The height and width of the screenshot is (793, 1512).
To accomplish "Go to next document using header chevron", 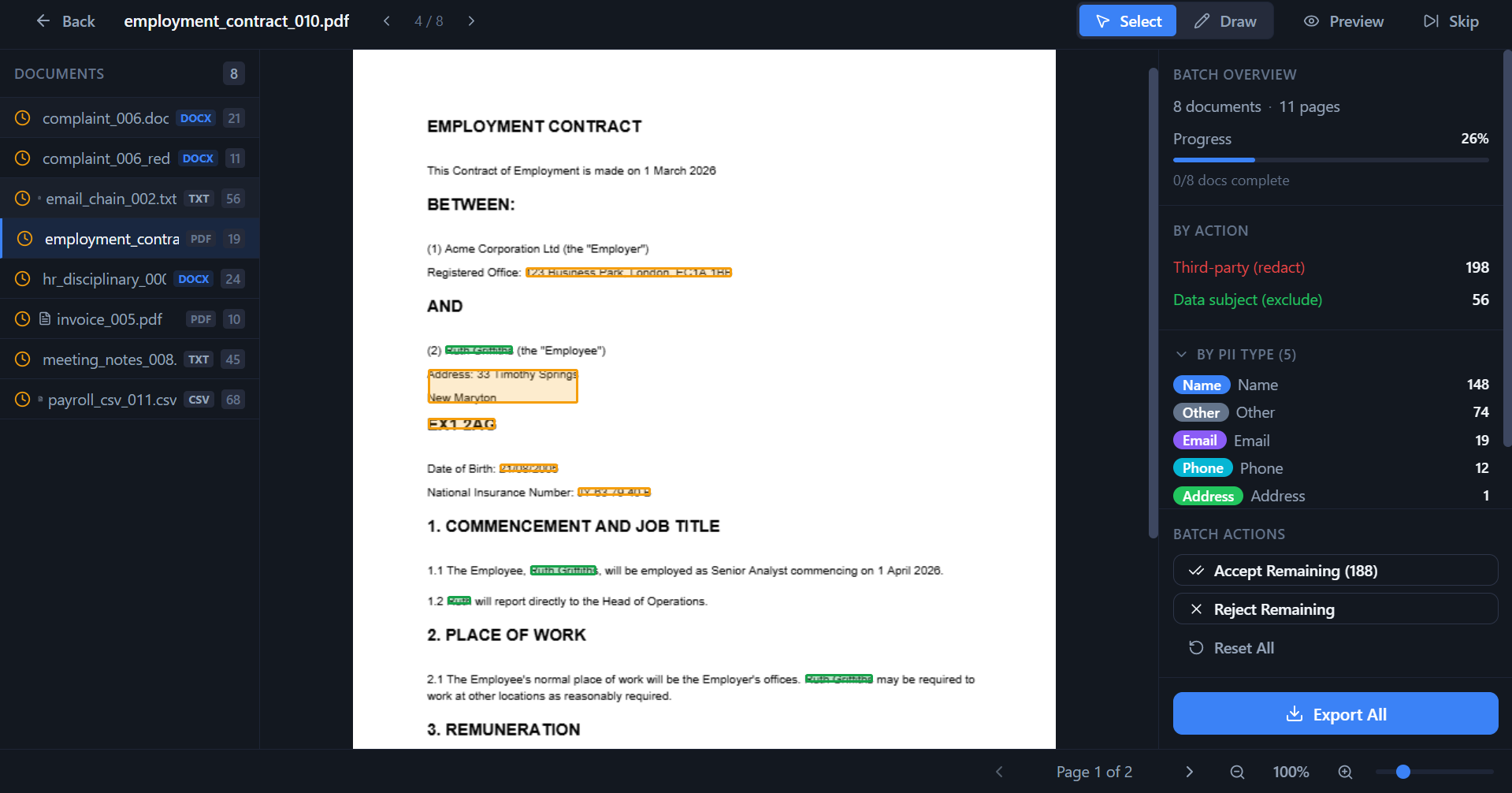I will tap(471, 21).
